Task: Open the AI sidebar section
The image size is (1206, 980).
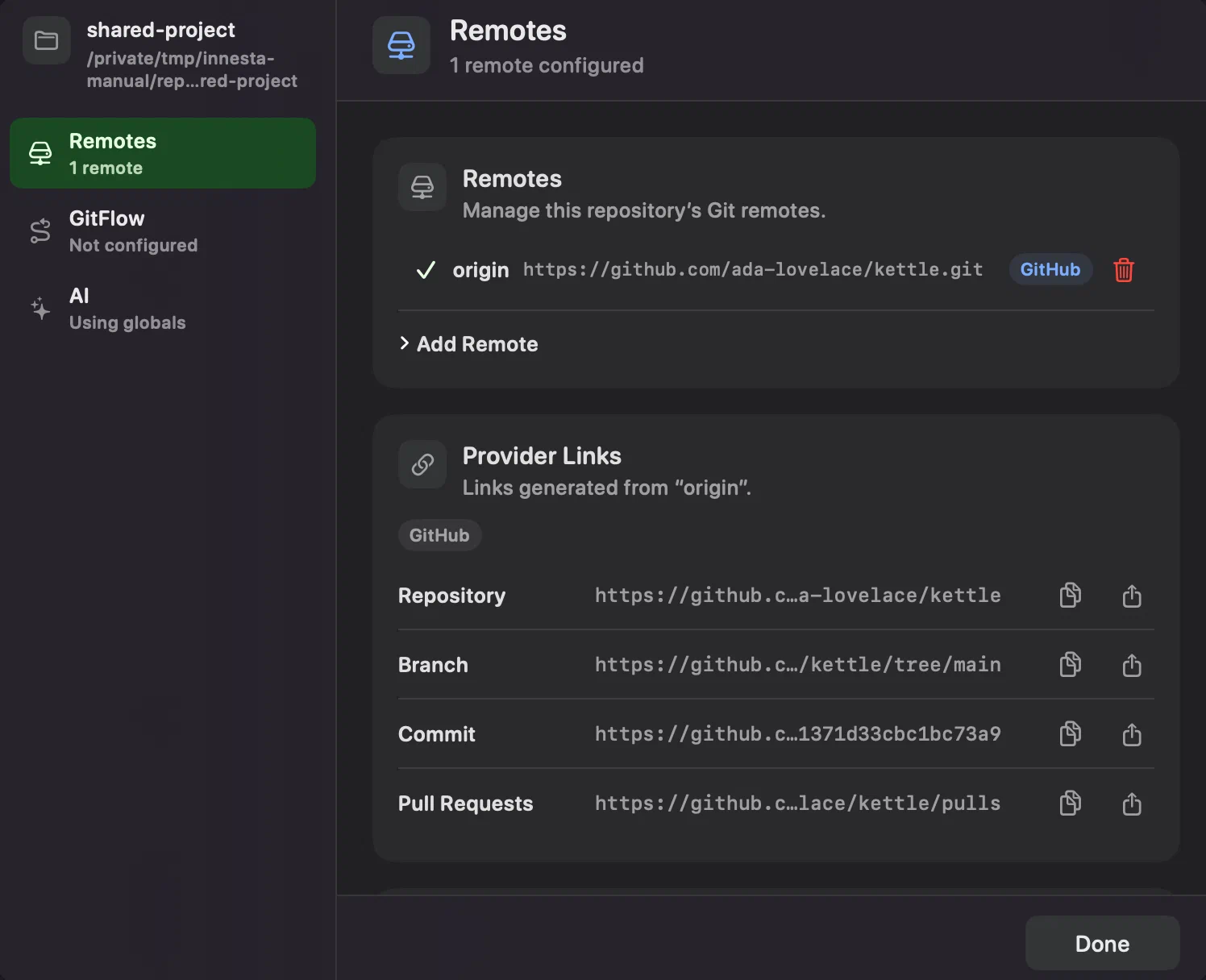Action: pyautogui.click(x=163, y=309)
